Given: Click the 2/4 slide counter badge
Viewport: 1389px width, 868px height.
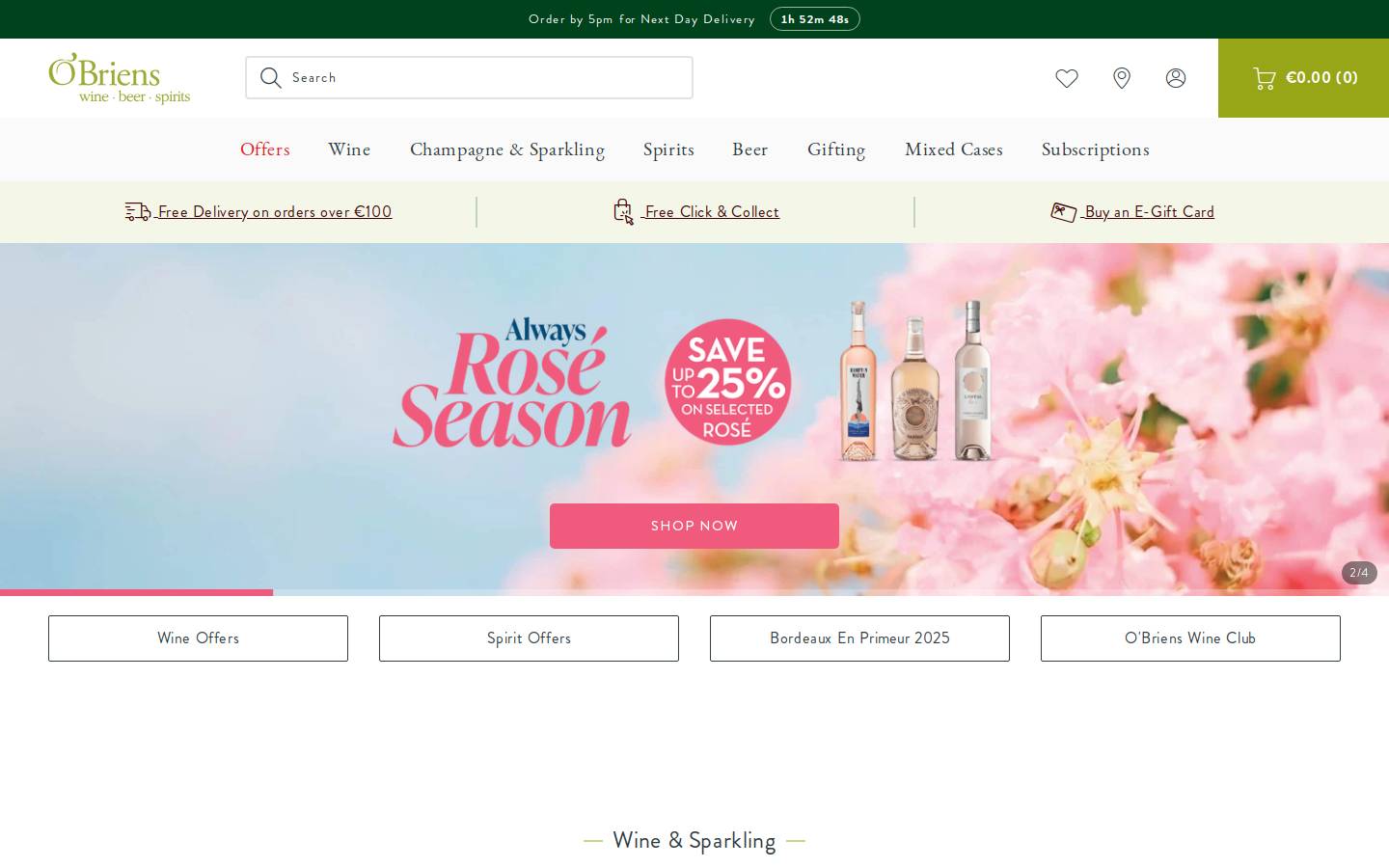Looking at the screenshot, I should pos(1359,573).
